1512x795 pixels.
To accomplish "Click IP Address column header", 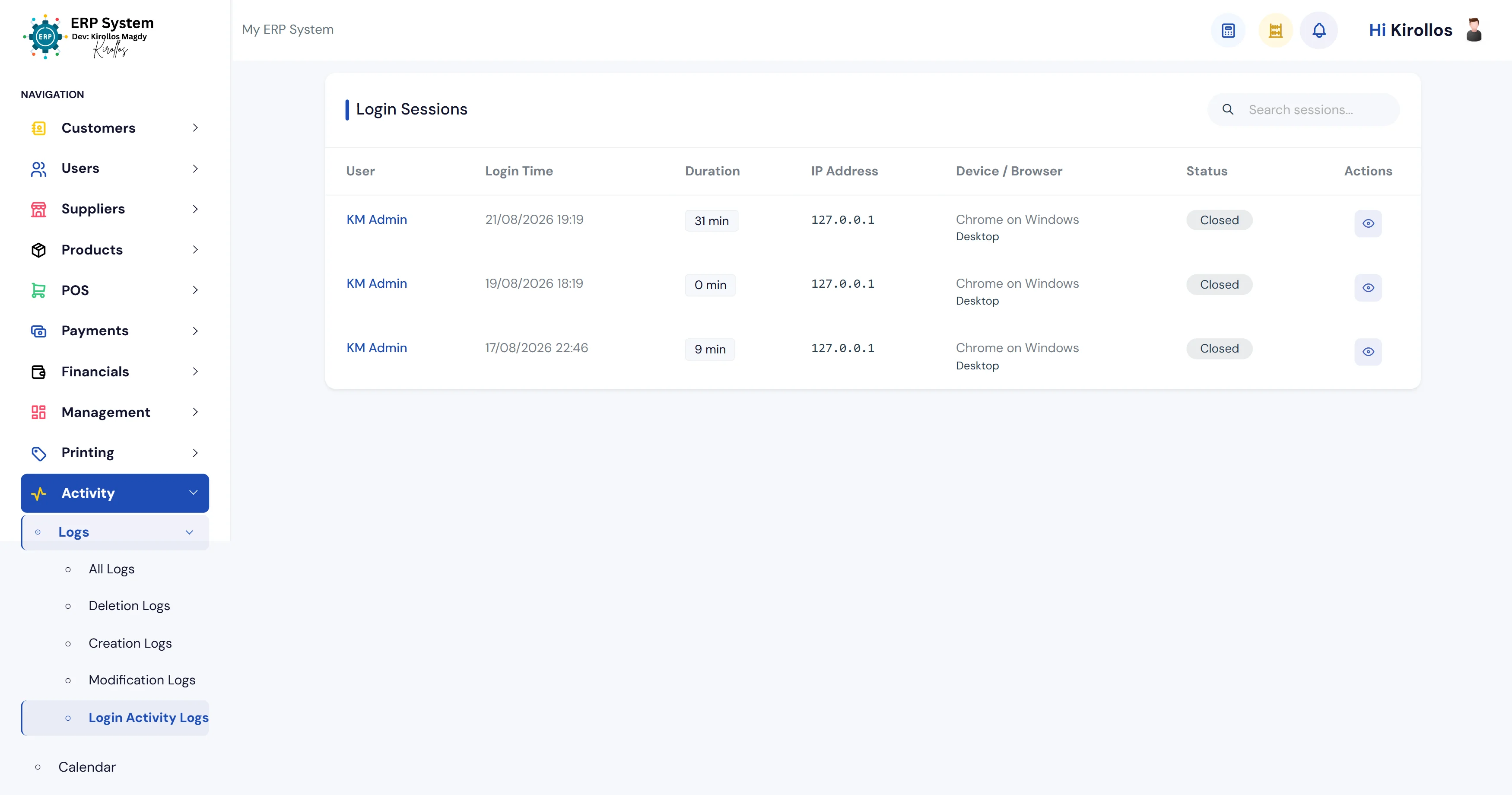I will [x=844, y=172].
